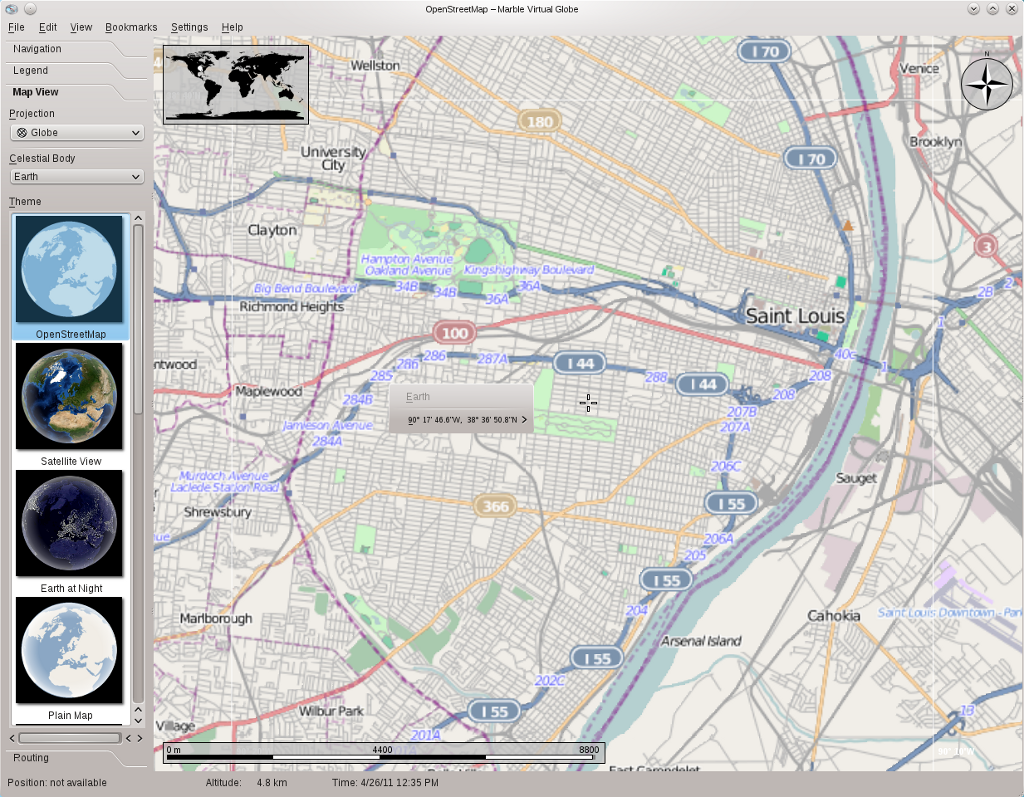Click the I 44 shield near exit 287A
Viewport: 1024px width, 797px height.
pos(580,363)
